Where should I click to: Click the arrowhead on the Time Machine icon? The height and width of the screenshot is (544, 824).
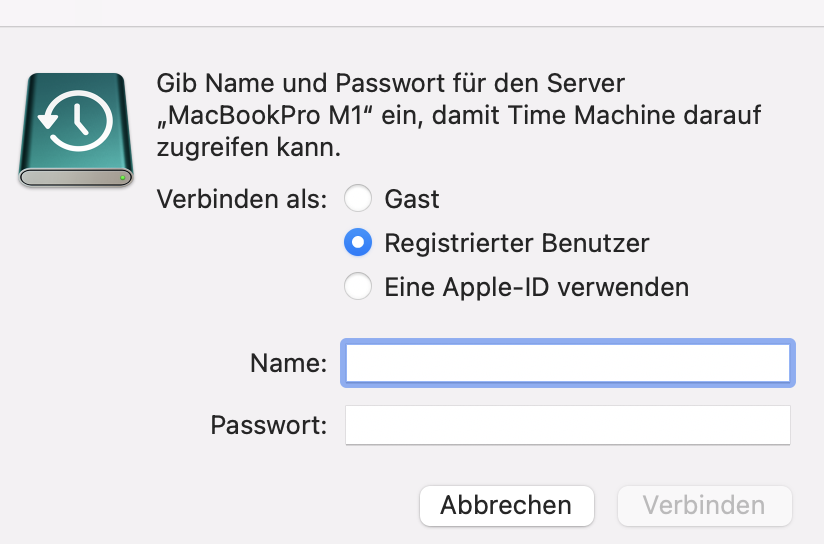pyautogui.click(x=46, y=123)
